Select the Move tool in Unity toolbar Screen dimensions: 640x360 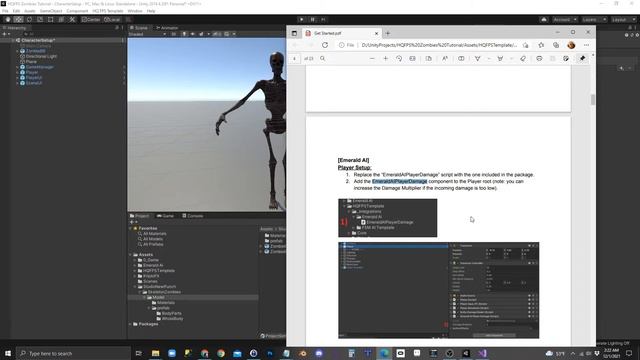pos(18,19)
